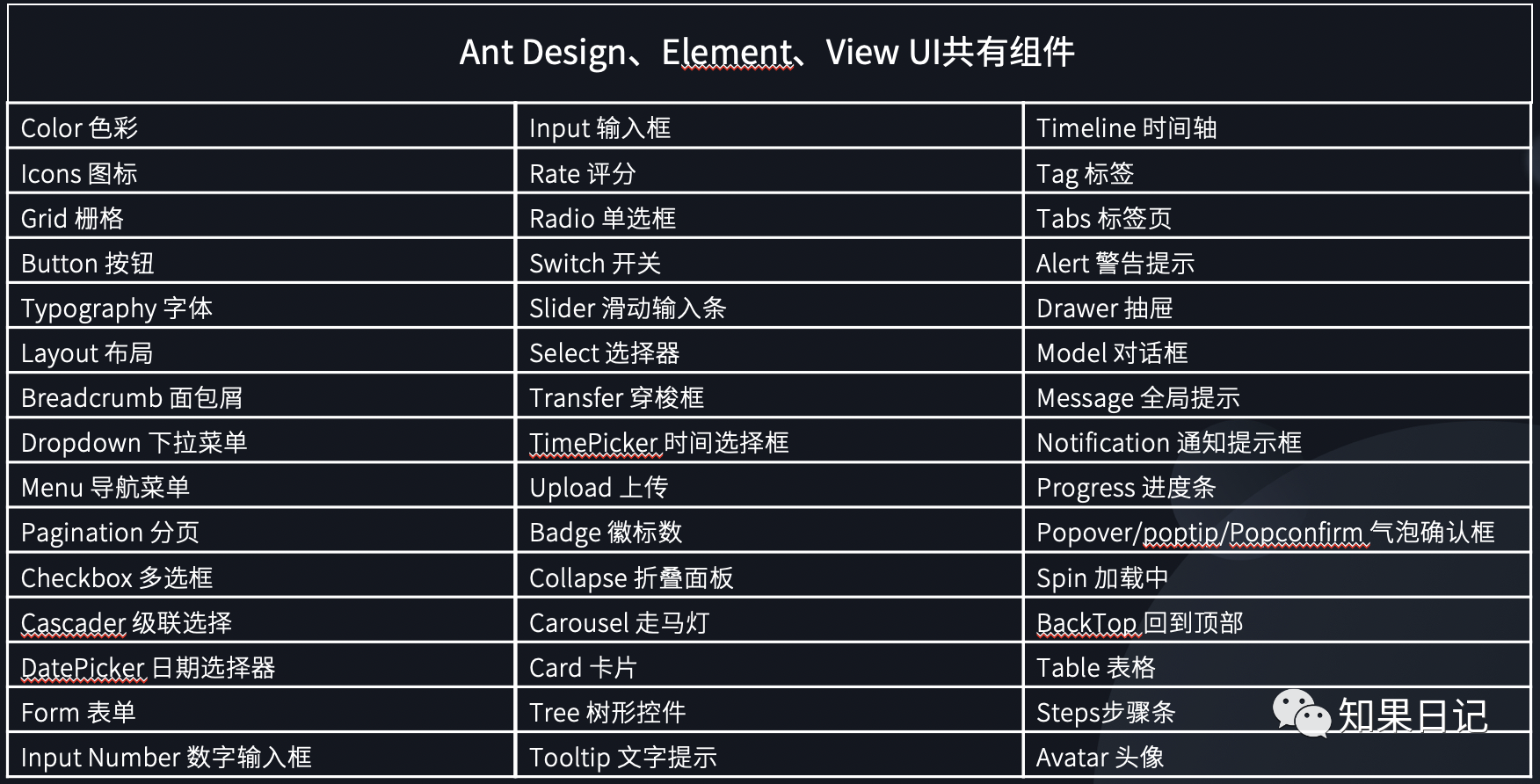The height and width of the screenshot is (784, 1540).
Task: Select the 'Radio 单选框' cell
Action: (x=770, y=217)
